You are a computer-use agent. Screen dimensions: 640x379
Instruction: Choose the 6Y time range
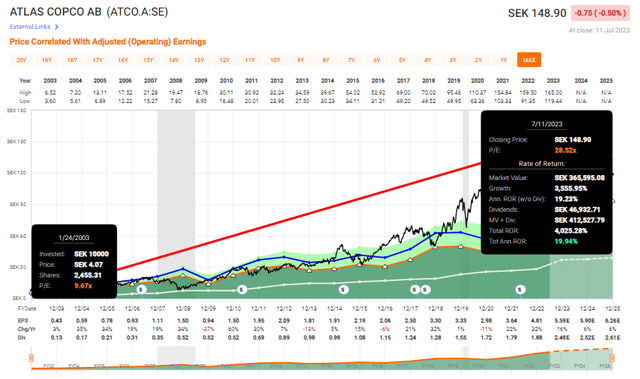377,60
